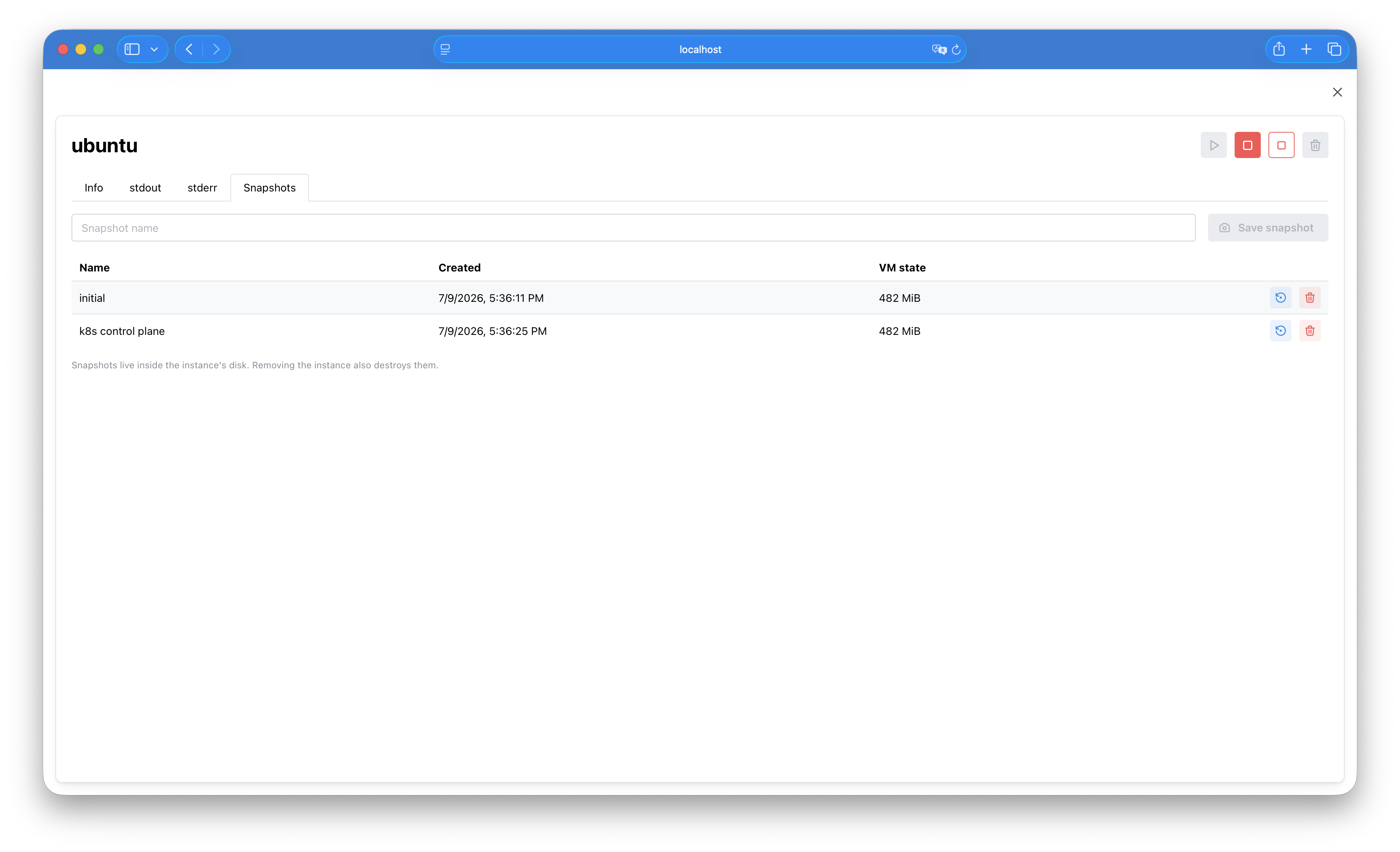Select the 'k8s control plane' snapshot name
The image size is (1400, 852).
[122, 331]
